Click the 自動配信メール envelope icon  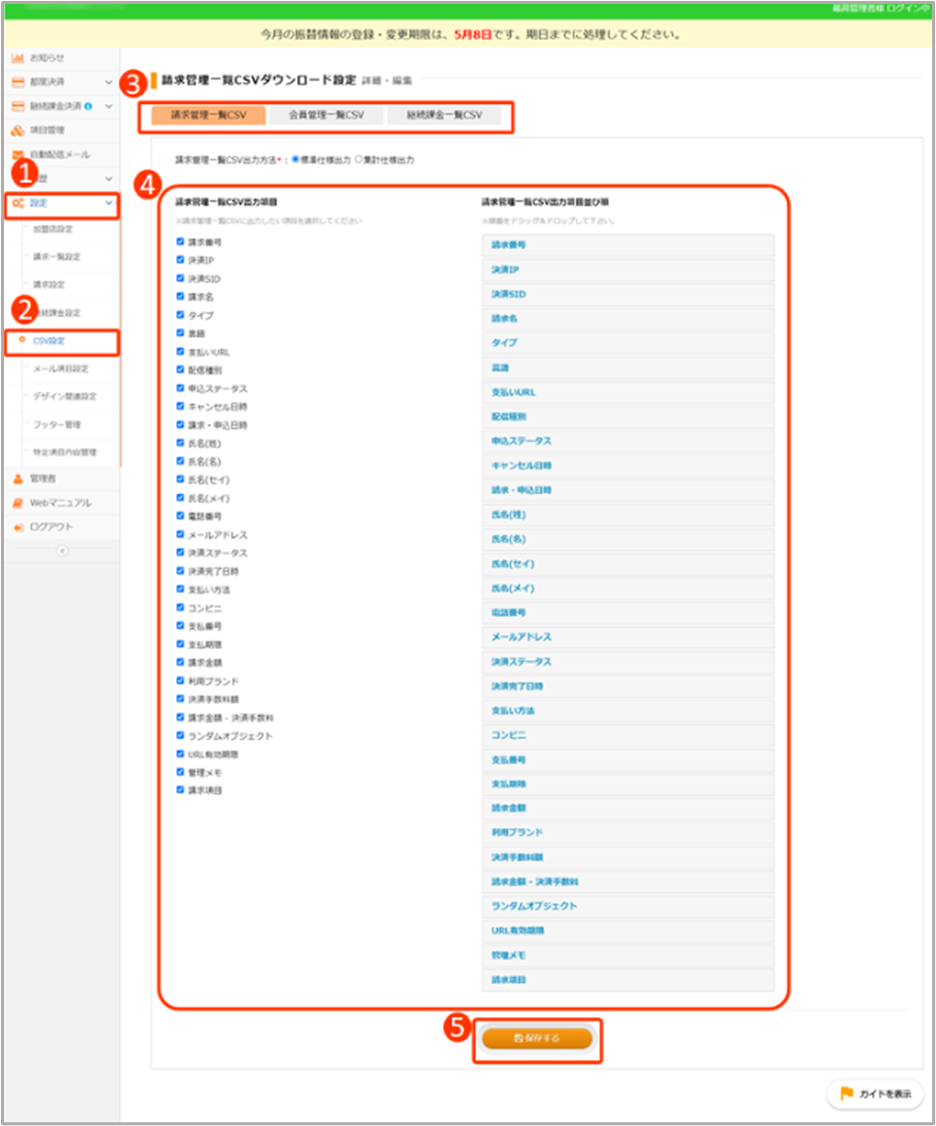click(17, 155)
